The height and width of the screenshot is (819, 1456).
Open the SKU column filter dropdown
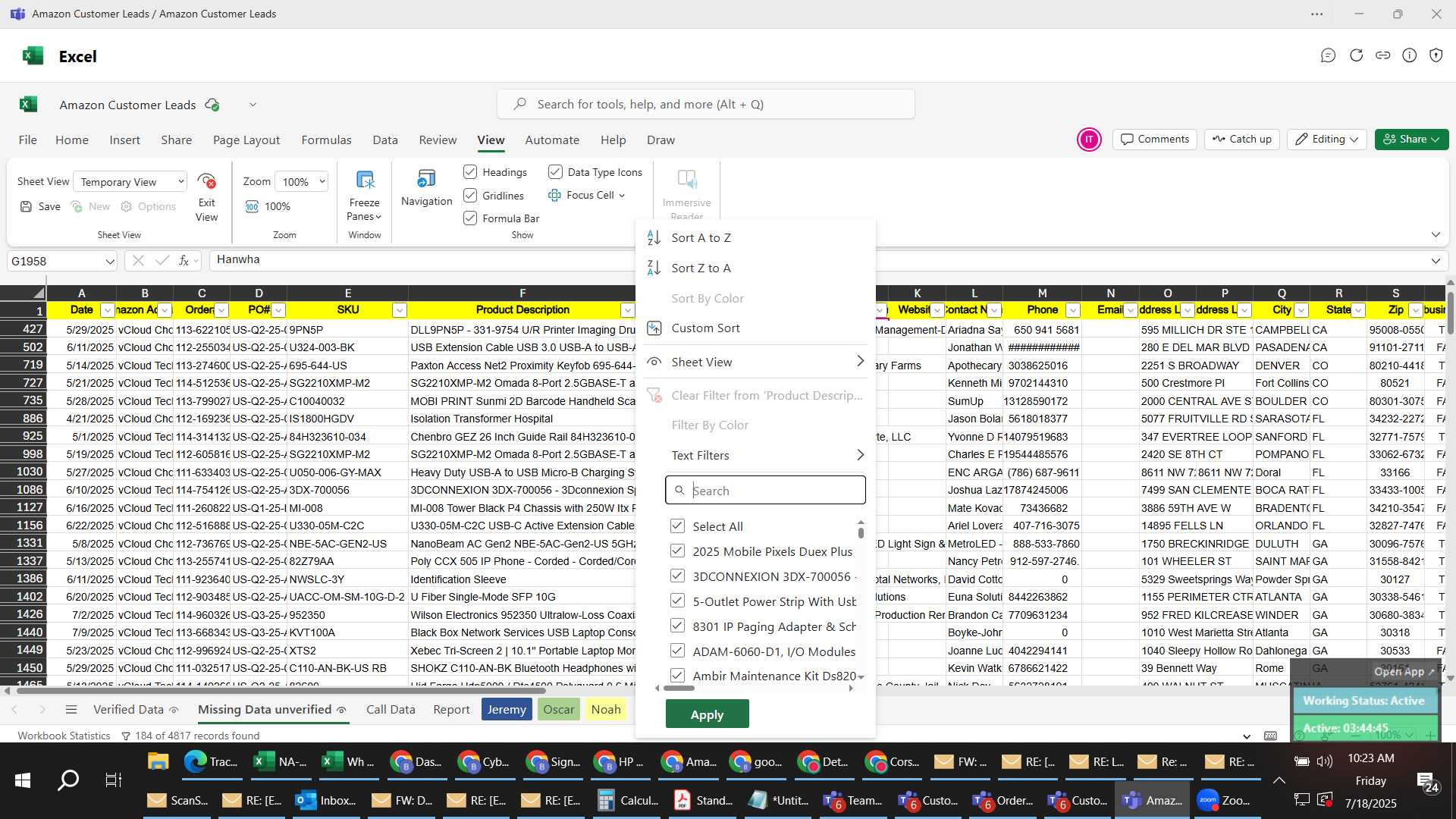[x=399, y=310]
